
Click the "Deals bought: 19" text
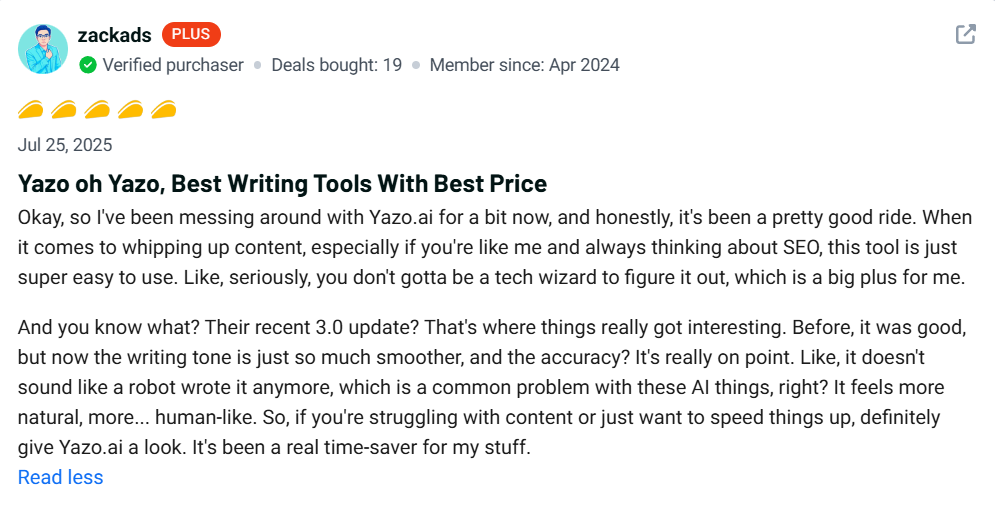tap(336, 65)
